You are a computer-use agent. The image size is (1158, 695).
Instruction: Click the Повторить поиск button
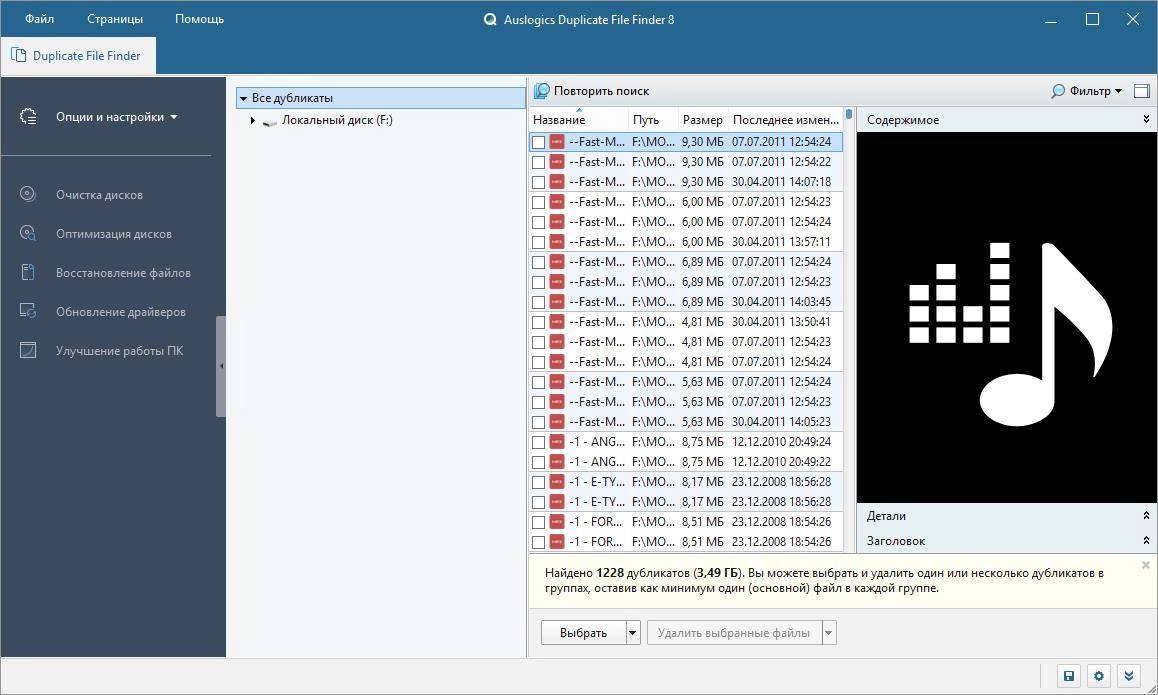click(592, 91)
